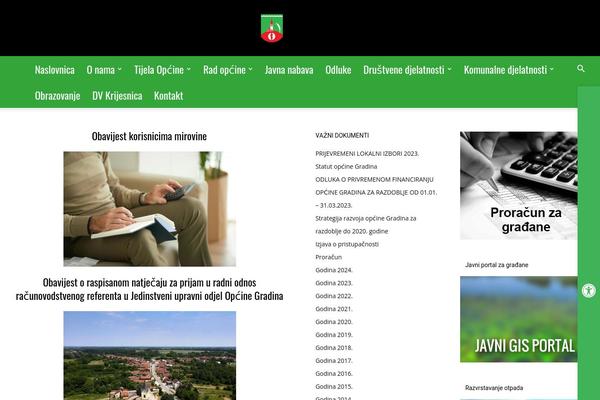600x400 pixels.
Task: Go to Obrazovanje page
Action: point(57,95)
